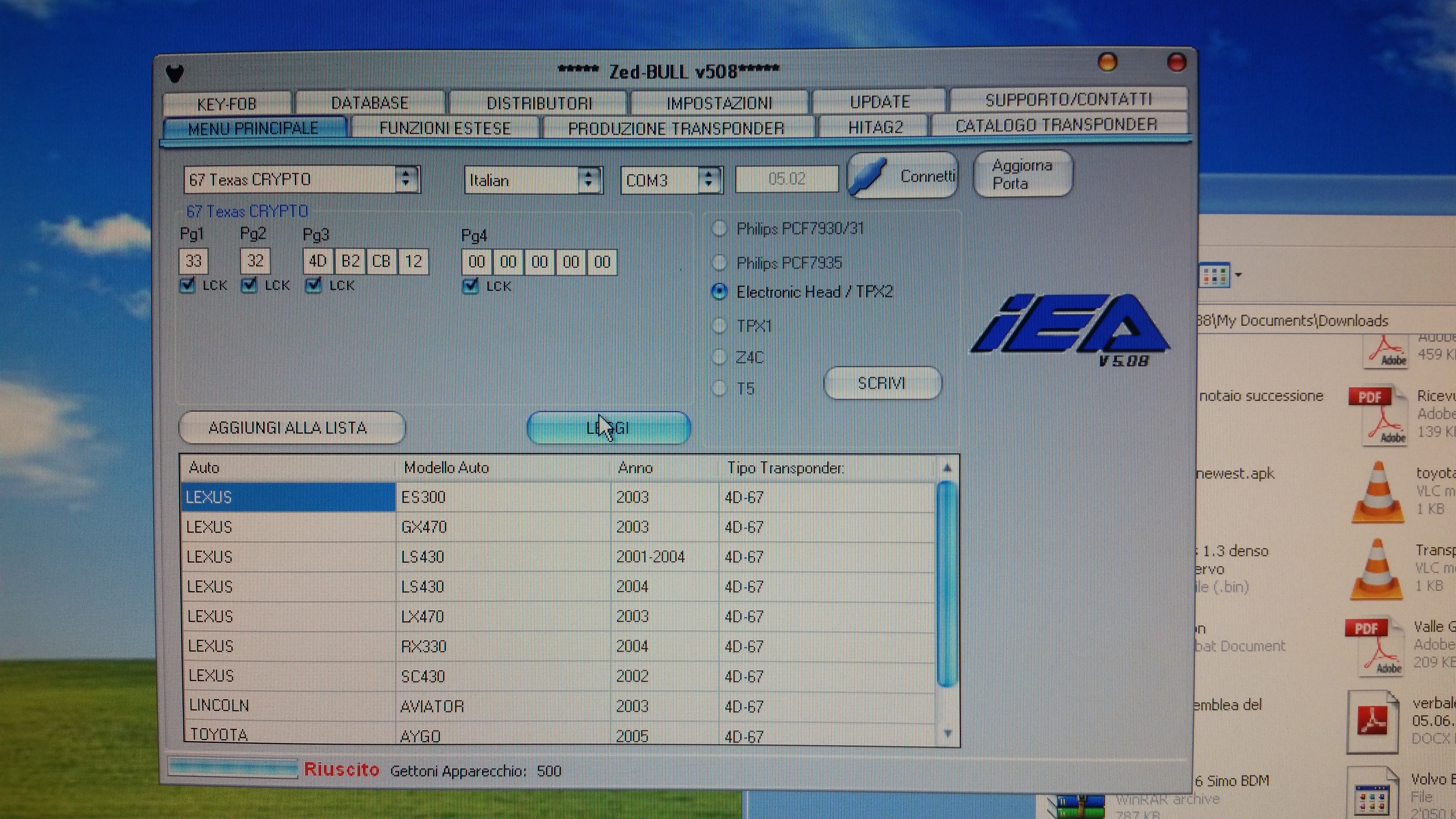The height and width of the screenshot is (819, 1456).
Task: Click the Connetti button
Action: [x=903, y=176]
